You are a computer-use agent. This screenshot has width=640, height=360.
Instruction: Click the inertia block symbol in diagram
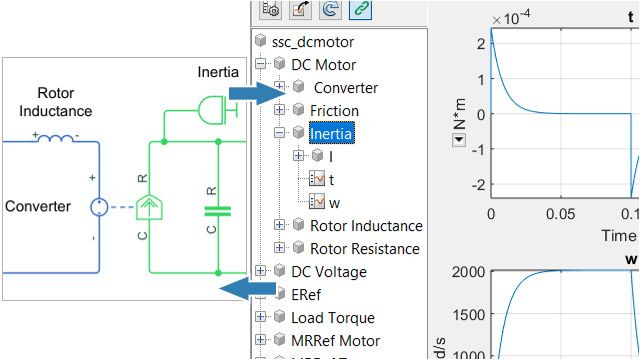pyautogui.click(x=217, y=109)
